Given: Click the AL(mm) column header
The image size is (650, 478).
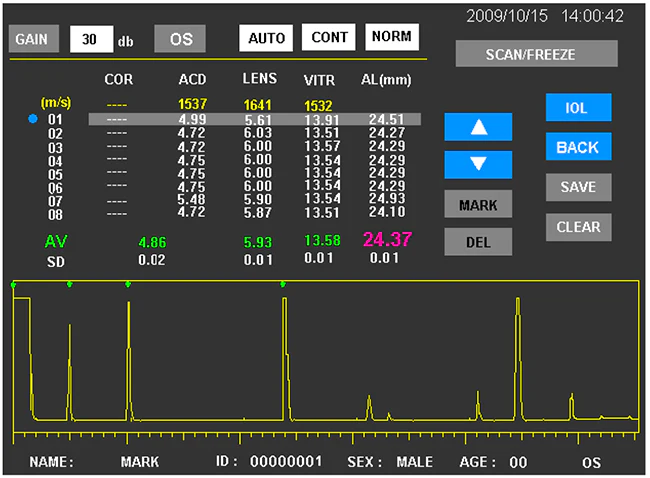Looking at the screenshot, I should coord(386,79).
